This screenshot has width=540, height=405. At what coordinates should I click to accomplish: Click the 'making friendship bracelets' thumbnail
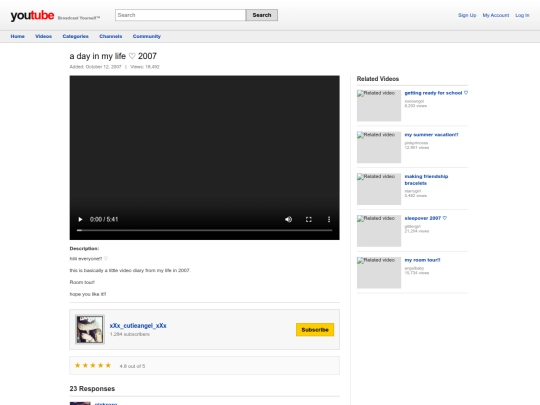pos(379,189)
